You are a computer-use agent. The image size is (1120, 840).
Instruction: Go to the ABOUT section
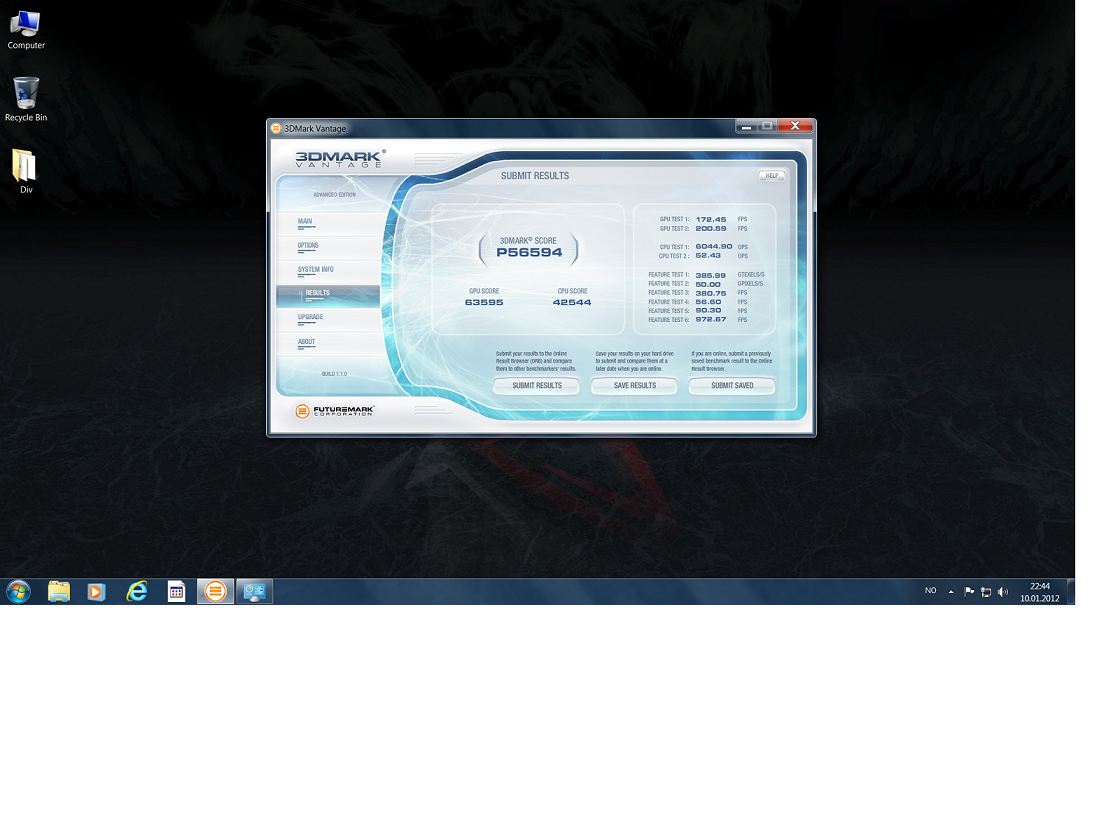point(306,343)
